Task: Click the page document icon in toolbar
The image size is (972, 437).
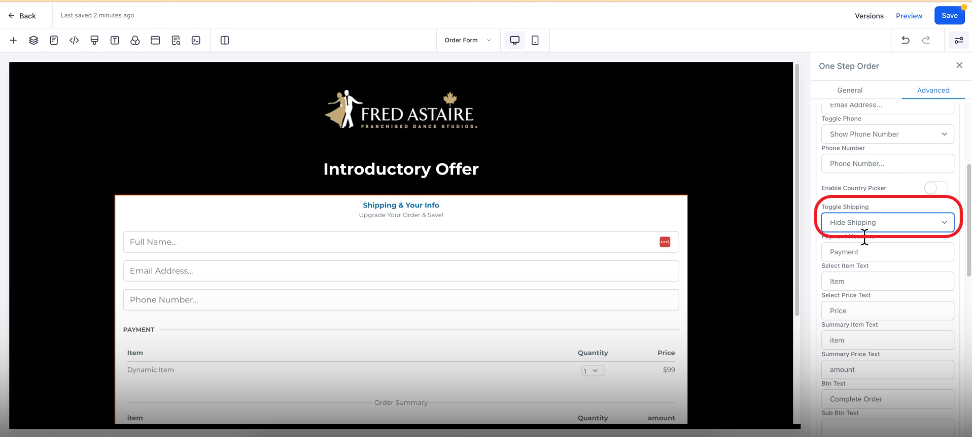Action: 54,40
